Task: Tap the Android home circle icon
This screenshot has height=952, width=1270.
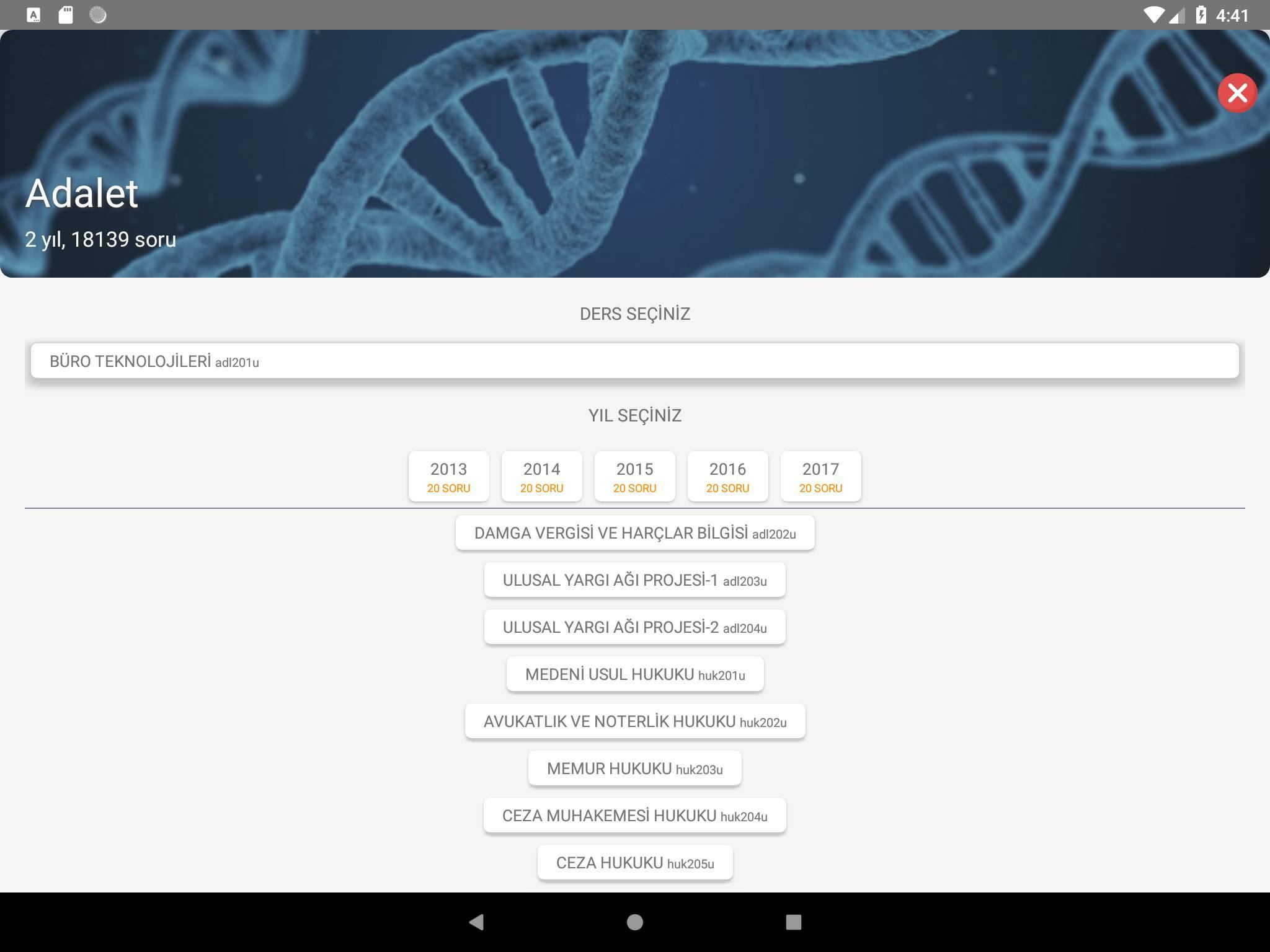Action: (x=635, y=922)
